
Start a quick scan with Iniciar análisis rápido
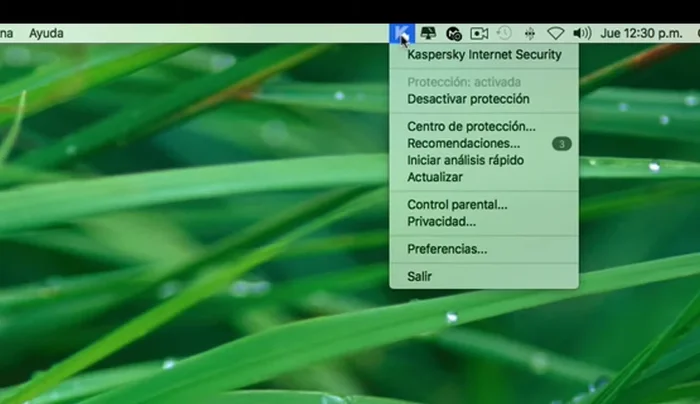(x=465, y=160)
